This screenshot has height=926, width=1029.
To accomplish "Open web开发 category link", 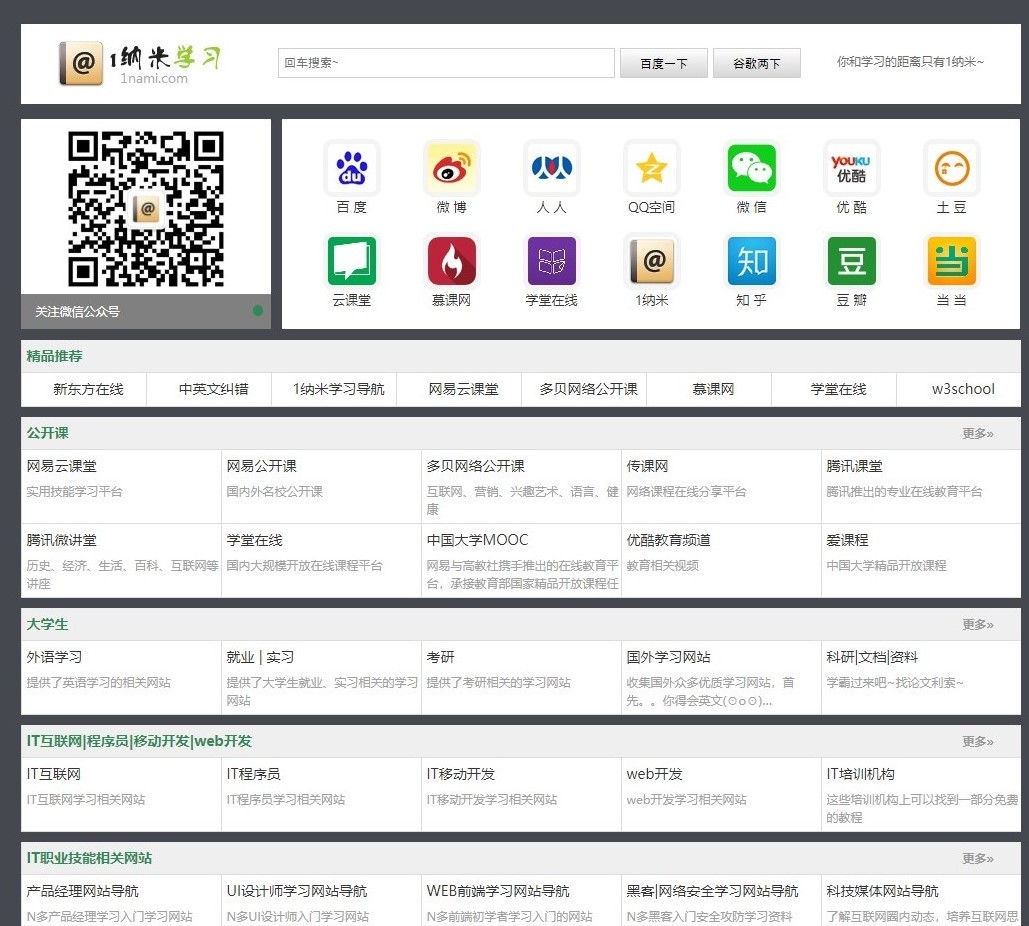I will pyautogui.click(x=654, y=774).
